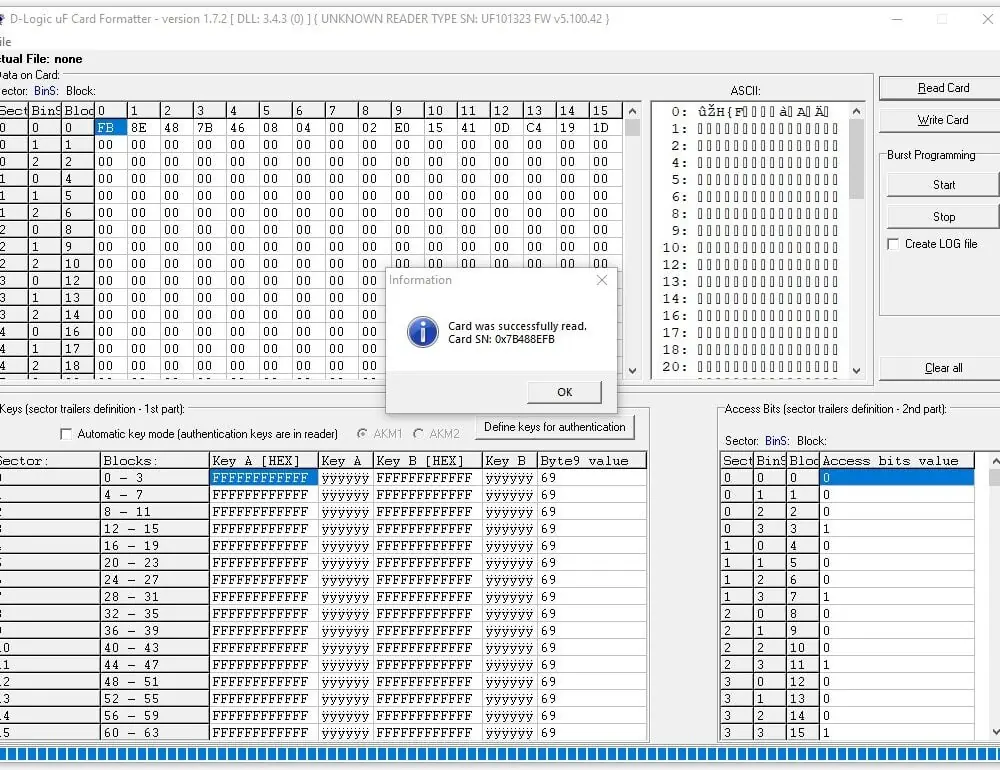
Task: Click the Blocks: column header in keys table
Action: pos(155,461)
